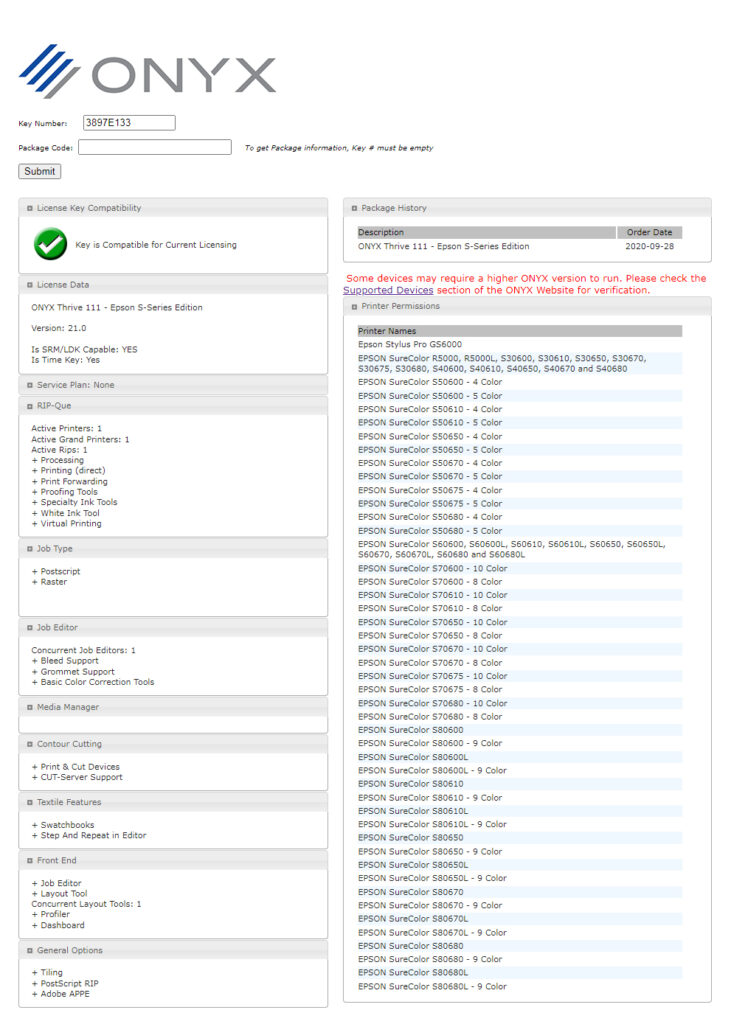
Task: Click the Specialty Ink Tools feature line
Action: 74,502
